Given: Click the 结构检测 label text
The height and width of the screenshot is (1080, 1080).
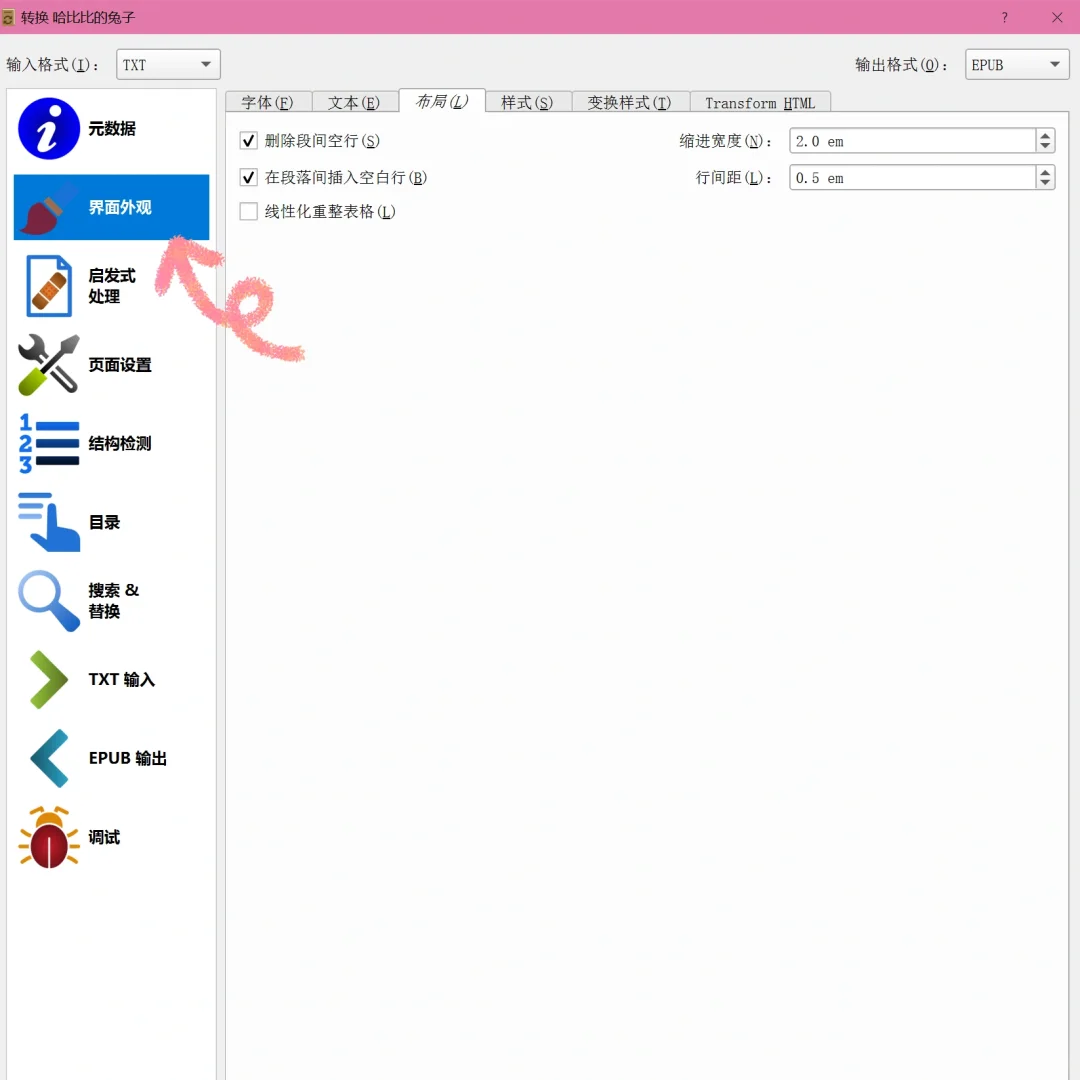Looking at the screenshot, I should (120, 444).
